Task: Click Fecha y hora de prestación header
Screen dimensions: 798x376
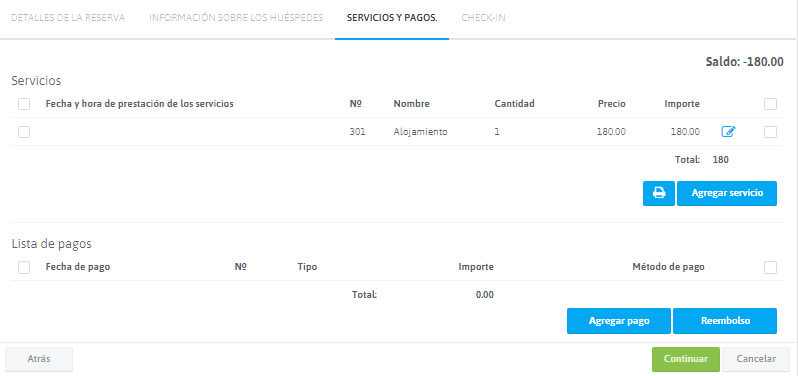Action: [x=139, y=104]
